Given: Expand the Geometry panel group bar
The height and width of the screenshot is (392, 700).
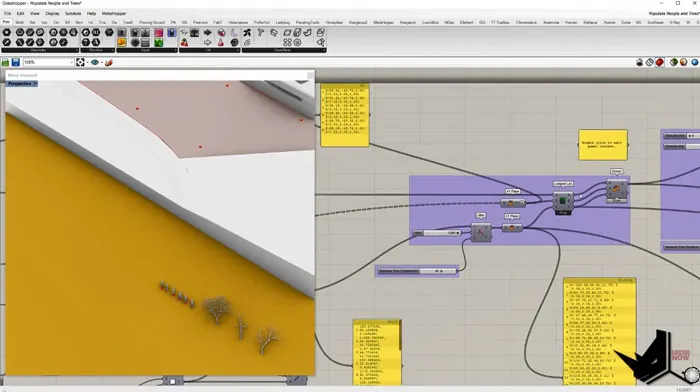Looking at the screenshot, I should [40, 50].
